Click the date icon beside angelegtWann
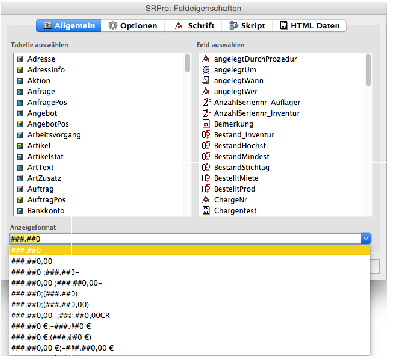The image size is (399, 362). [206, 80]
